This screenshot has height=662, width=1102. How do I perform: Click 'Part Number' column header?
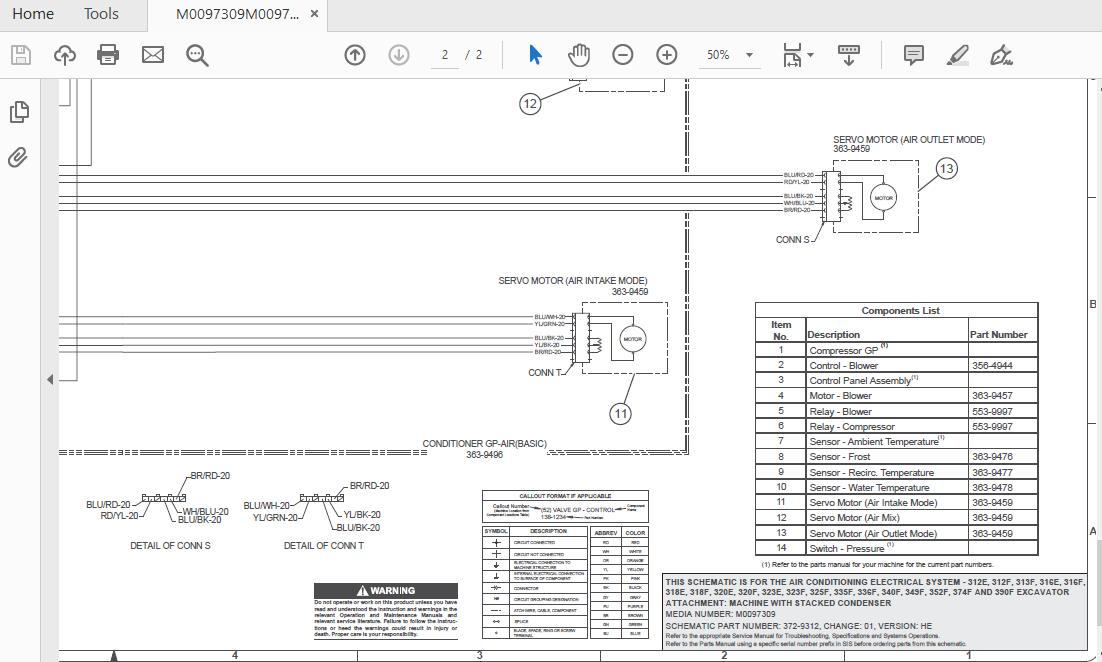click(998, 335)
